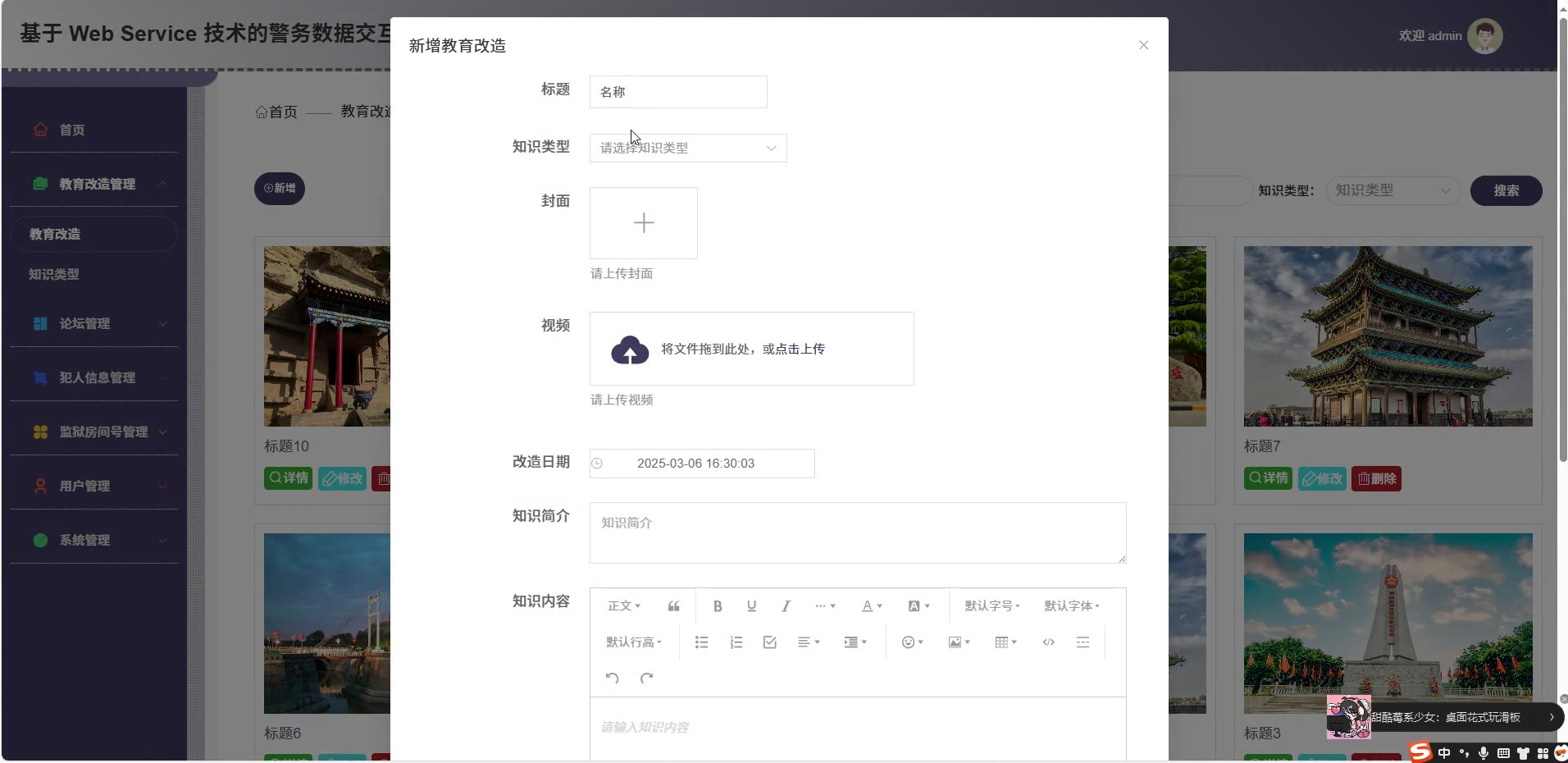Open the text alignment options
The image size is (1568, 763).
(809, 642)
